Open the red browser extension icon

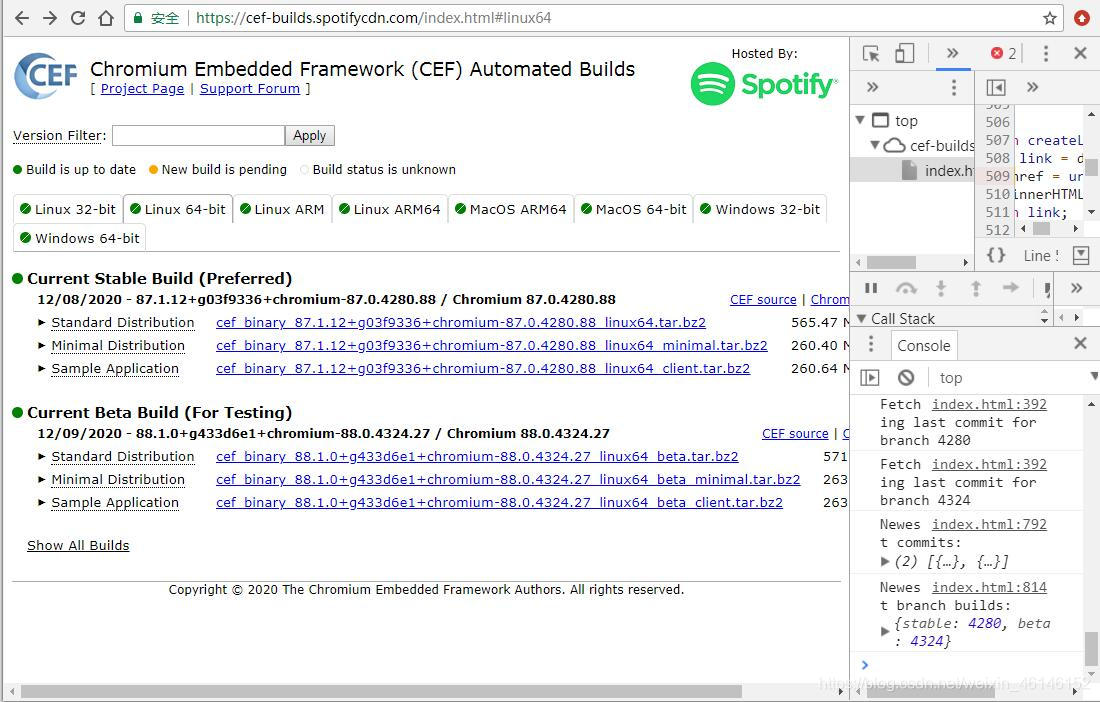(x=1082, y=18)
